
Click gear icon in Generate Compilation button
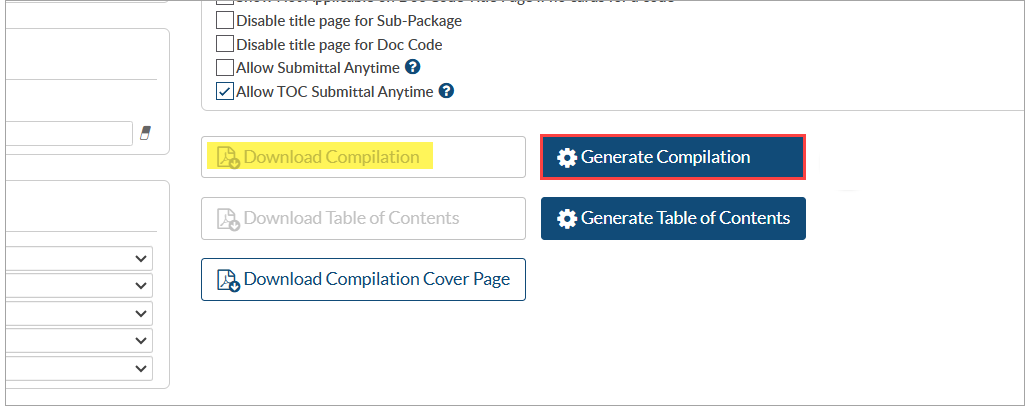[567, 158]
